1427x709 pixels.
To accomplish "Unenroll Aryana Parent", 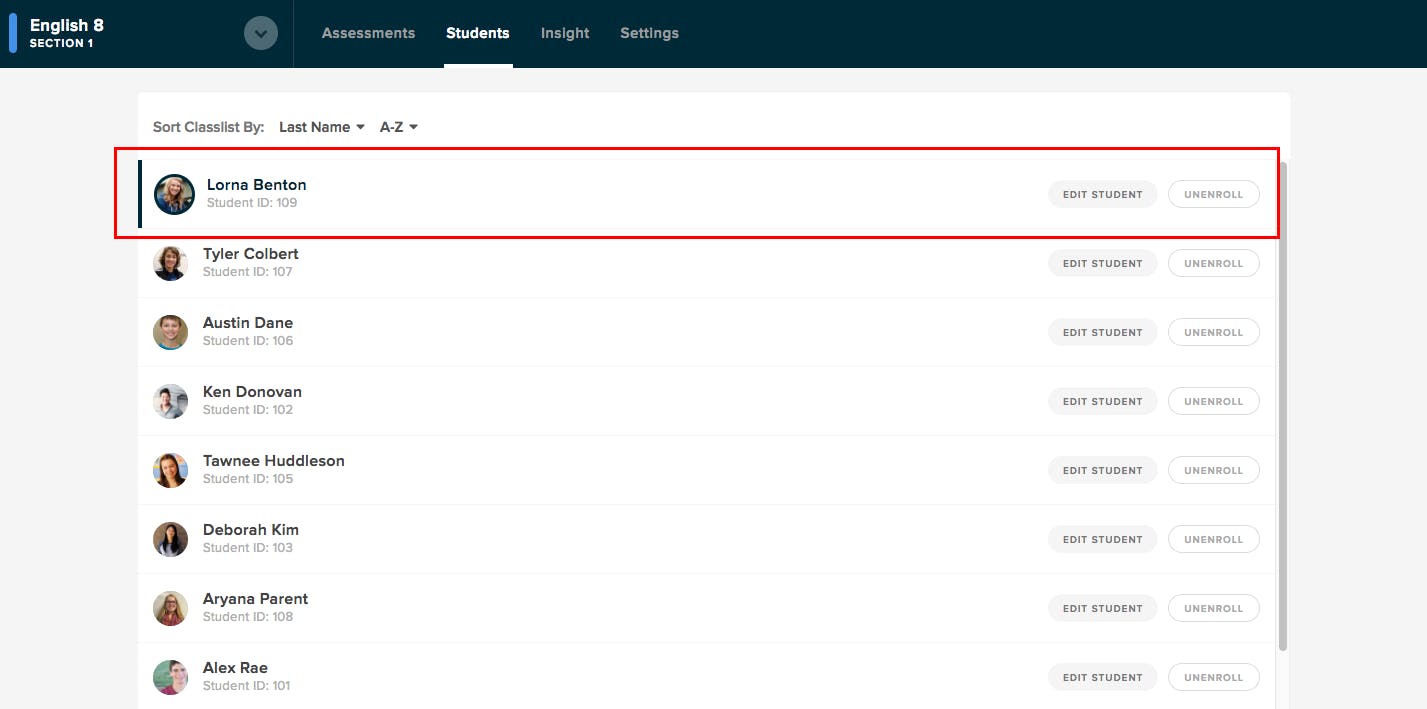I will 1213,608.
